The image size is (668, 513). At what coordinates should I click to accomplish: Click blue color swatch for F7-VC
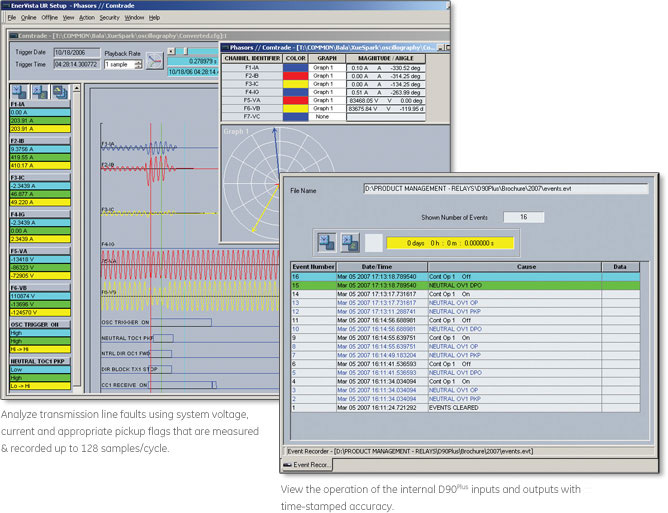295,116
